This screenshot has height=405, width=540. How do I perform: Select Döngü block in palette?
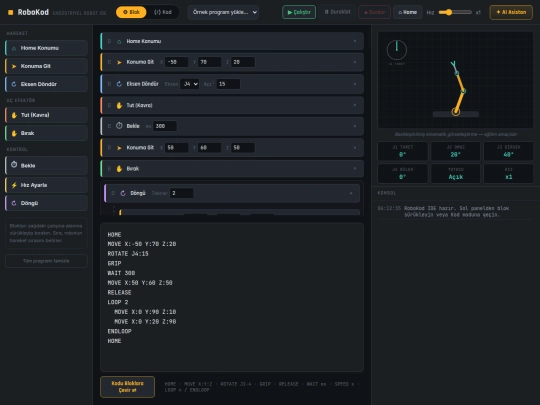[46, 203]
